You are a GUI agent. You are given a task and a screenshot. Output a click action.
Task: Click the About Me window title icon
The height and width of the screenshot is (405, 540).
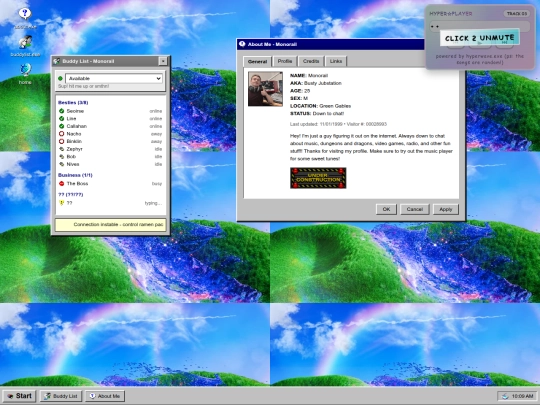coord(242,44)
